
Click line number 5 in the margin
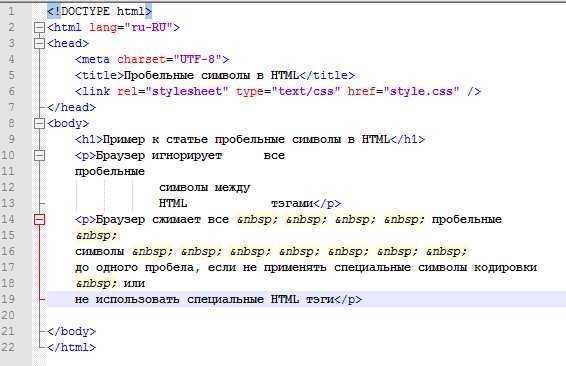[12, 75]
